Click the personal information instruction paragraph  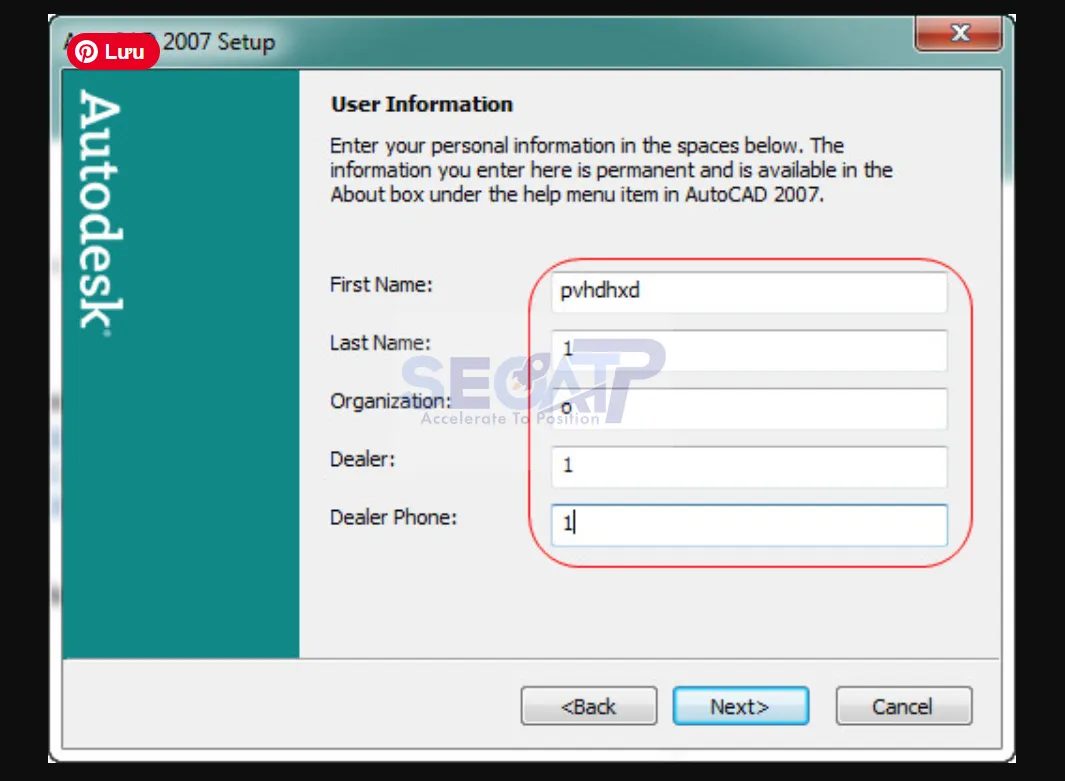610,170
